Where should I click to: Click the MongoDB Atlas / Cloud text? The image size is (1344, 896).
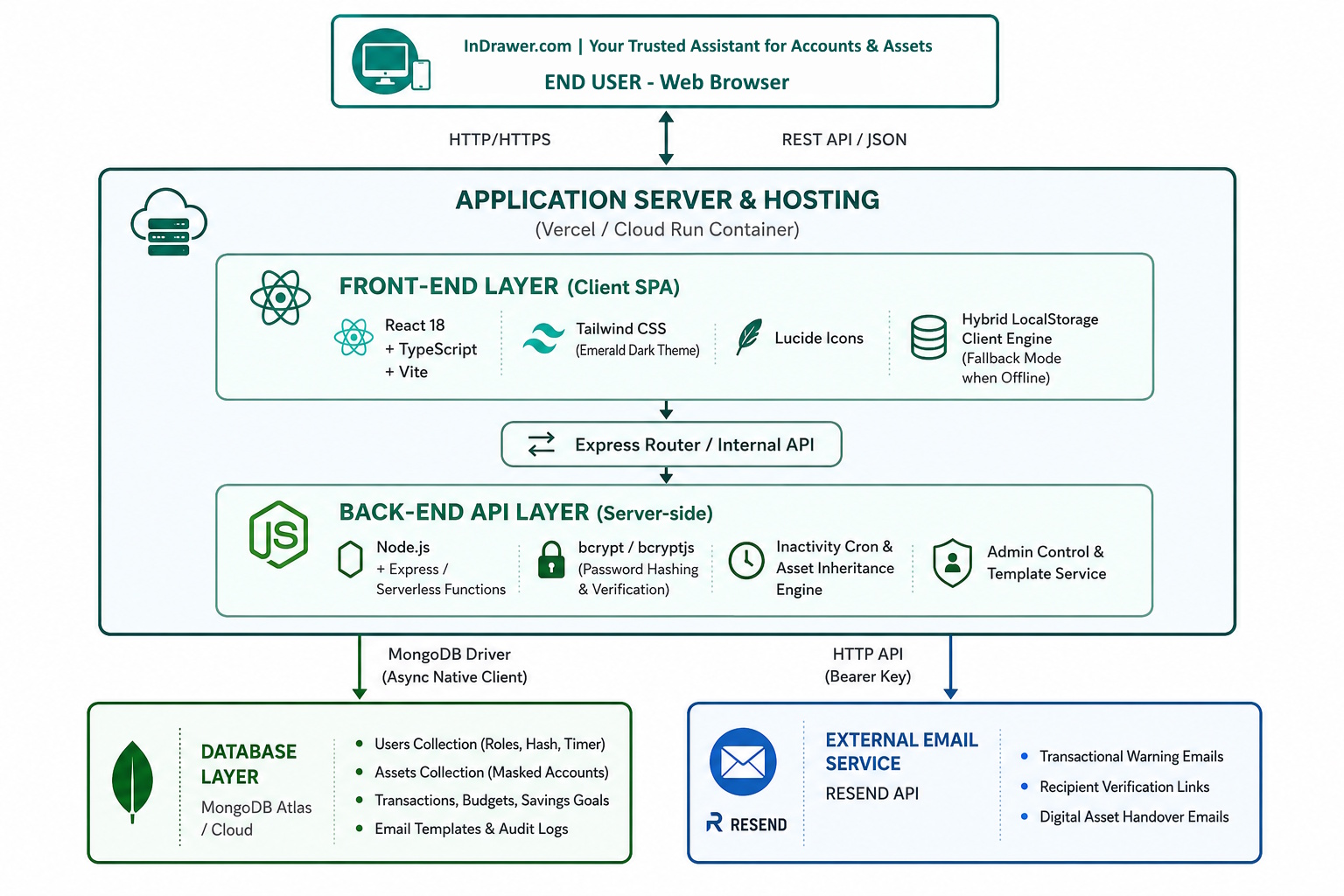click(x=256, y=818)
